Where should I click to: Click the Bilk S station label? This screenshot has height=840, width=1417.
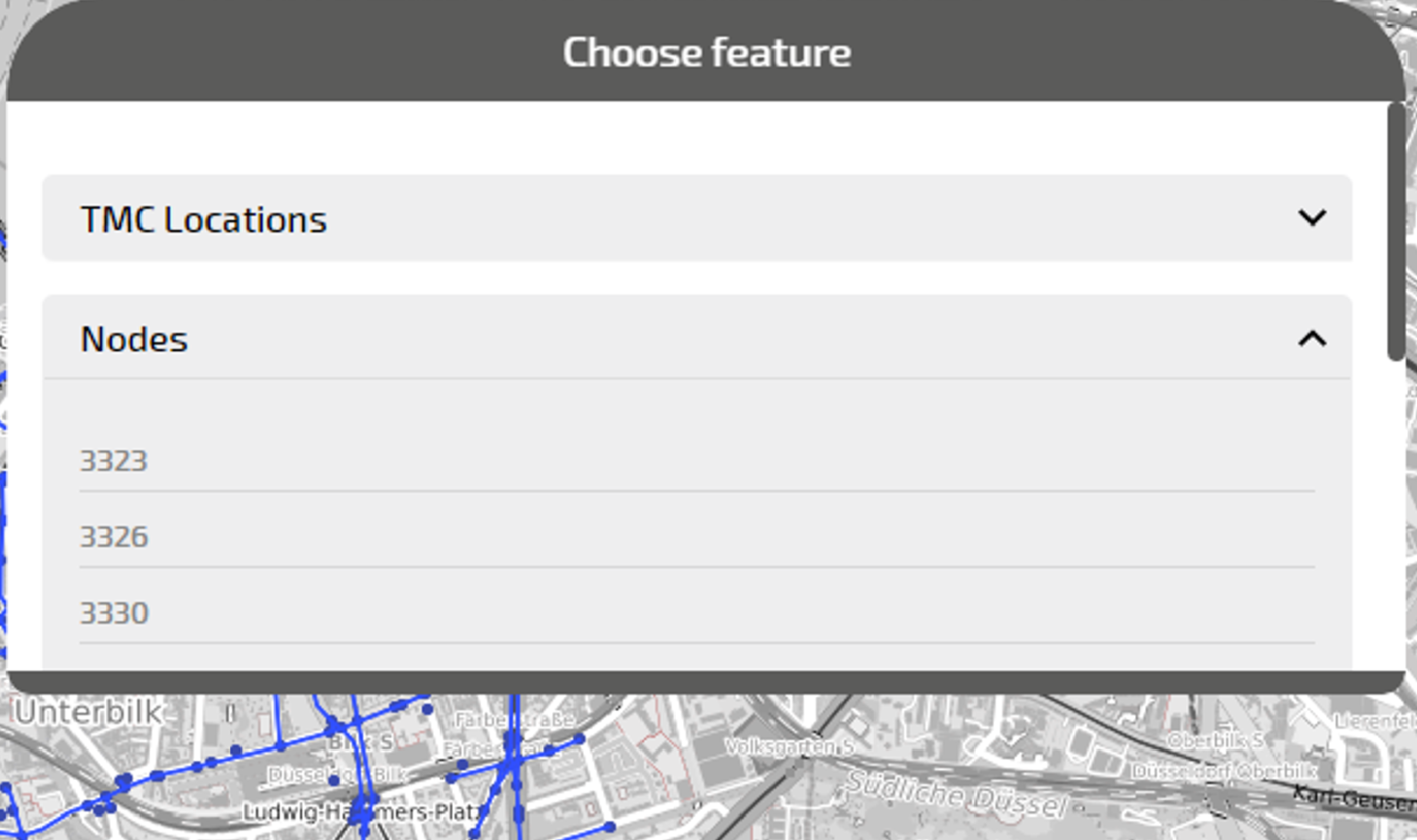(x=361, y=742)
